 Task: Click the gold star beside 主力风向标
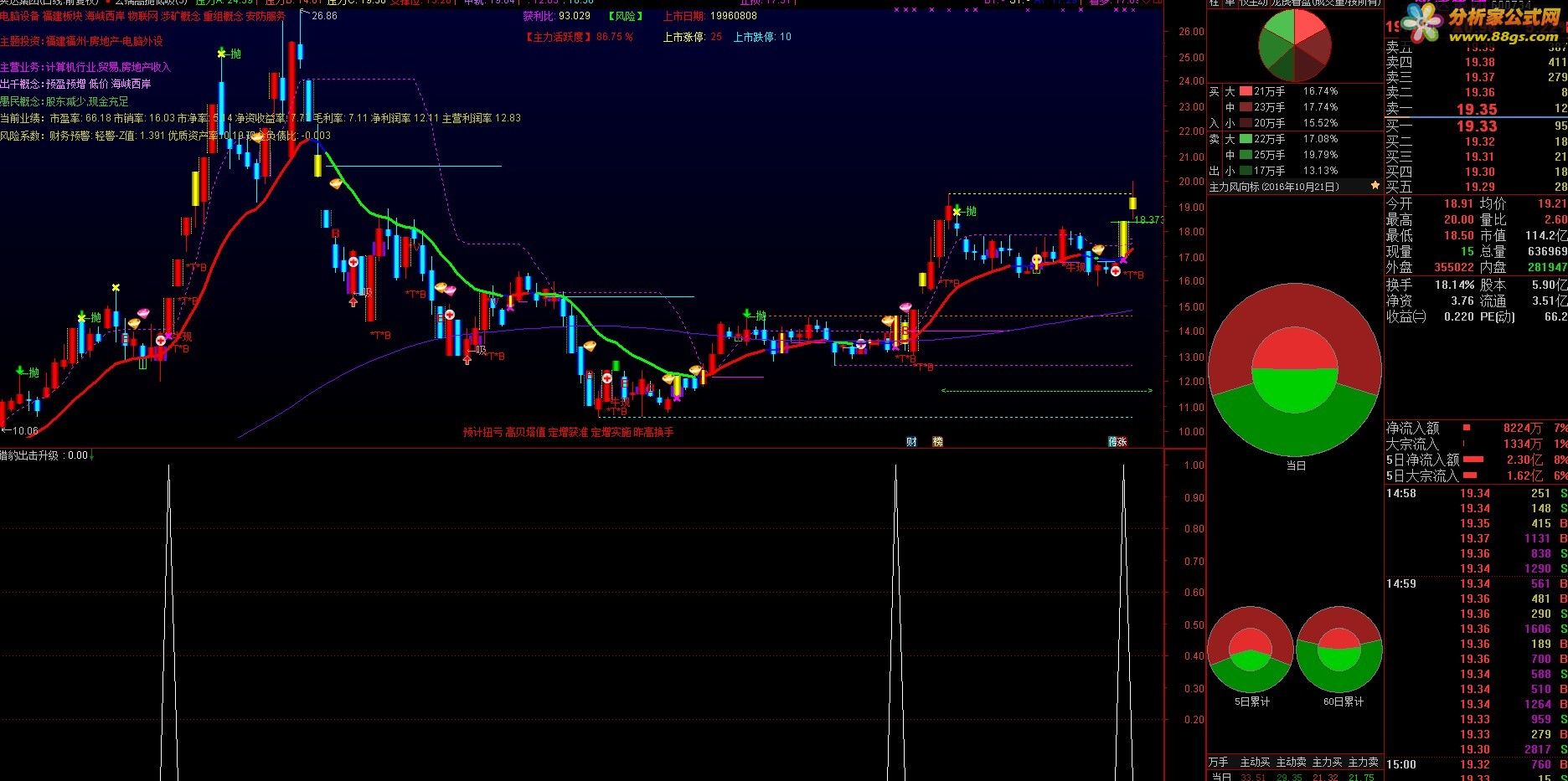1375,186
